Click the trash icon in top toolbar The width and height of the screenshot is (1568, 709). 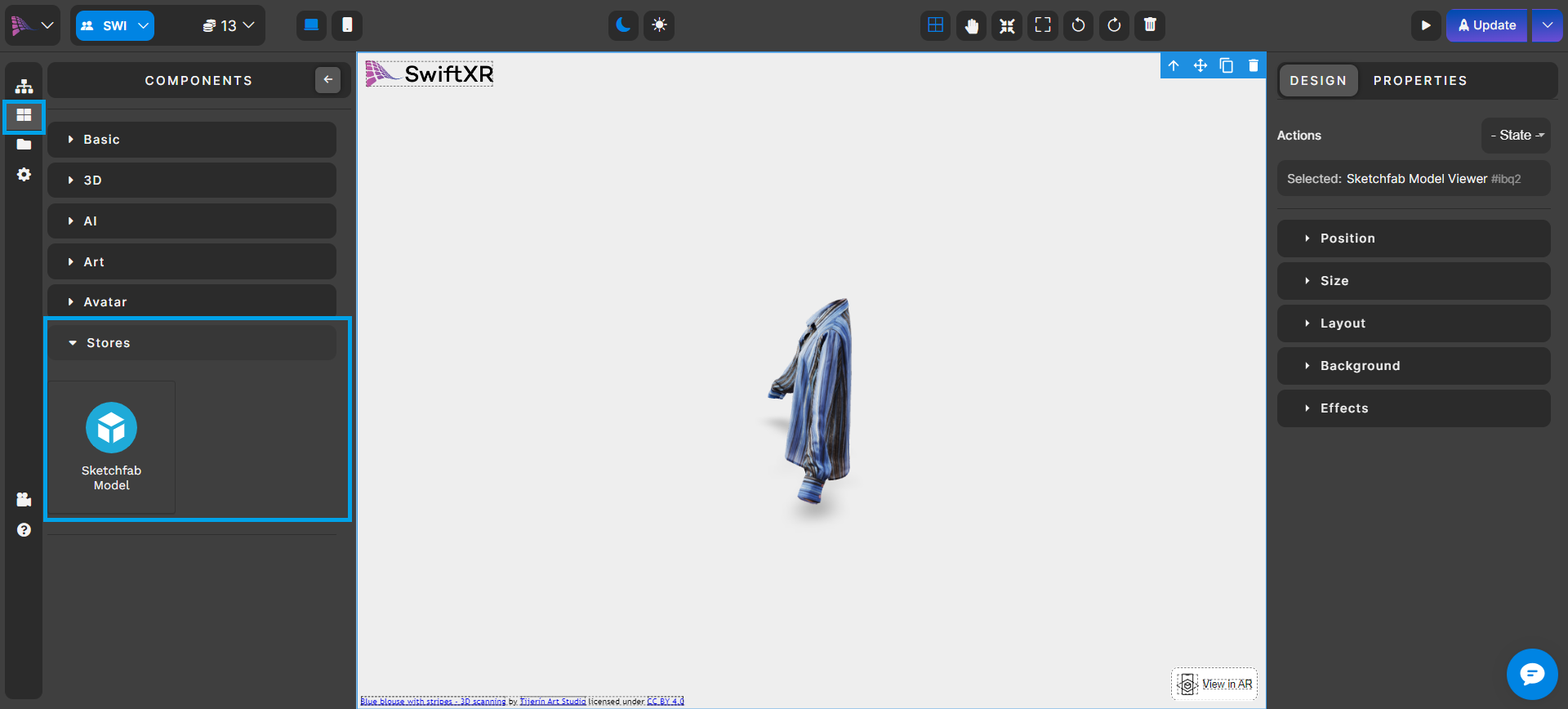1150,25
